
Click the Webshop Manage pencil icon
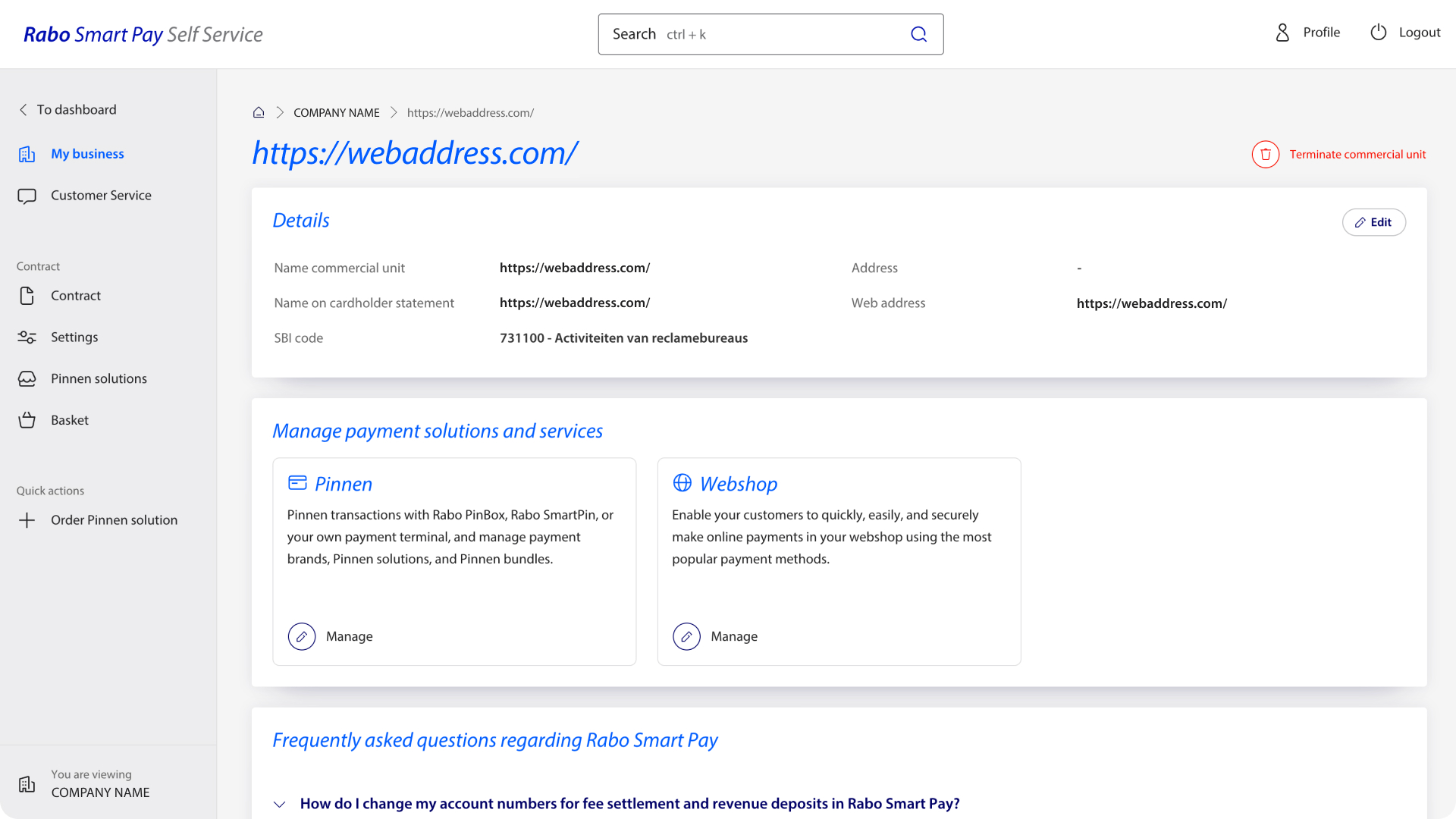(686, 636)
